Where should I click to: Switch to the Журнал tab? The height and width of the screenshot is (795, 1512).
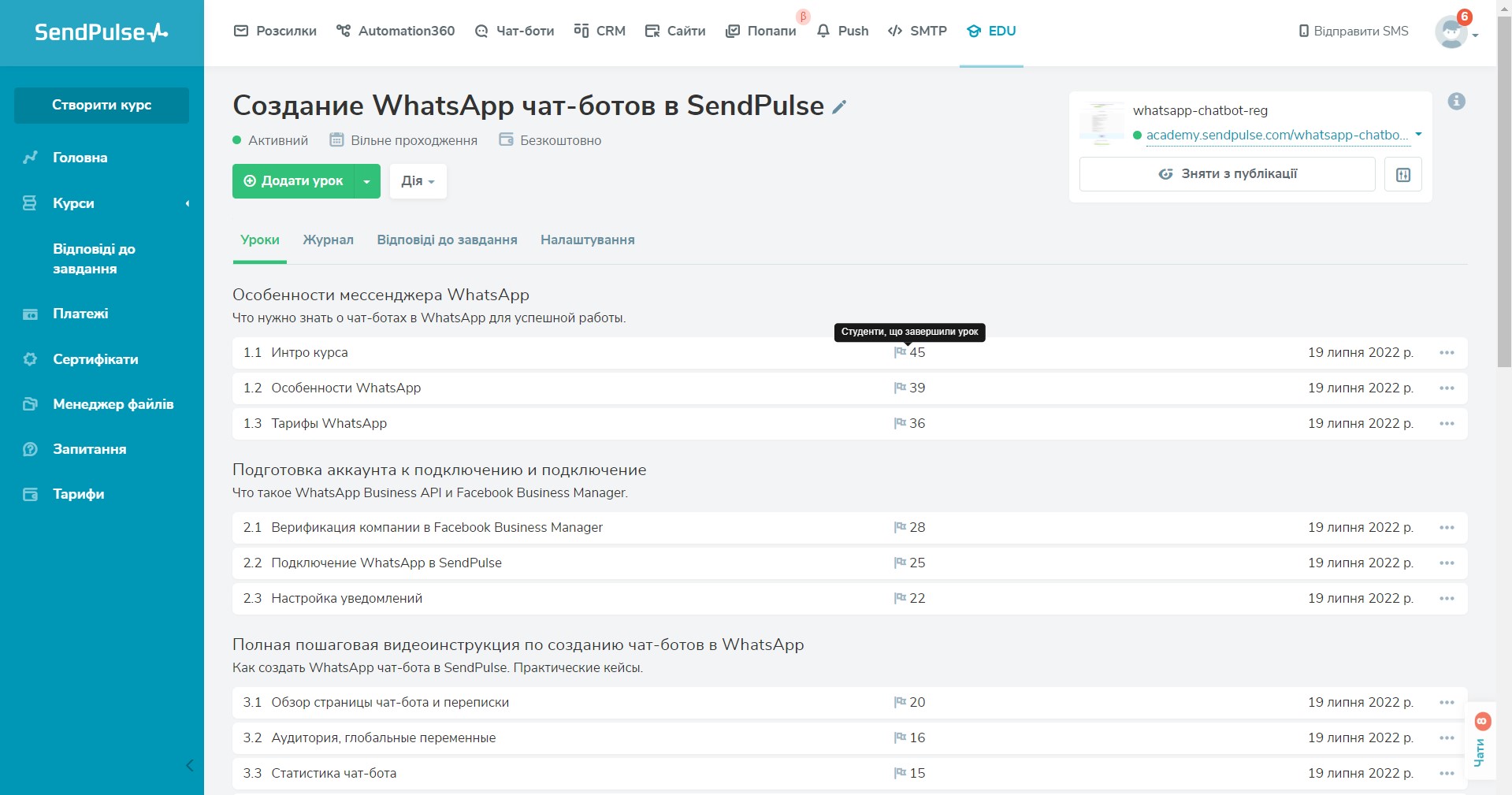(x=328, y=240)
